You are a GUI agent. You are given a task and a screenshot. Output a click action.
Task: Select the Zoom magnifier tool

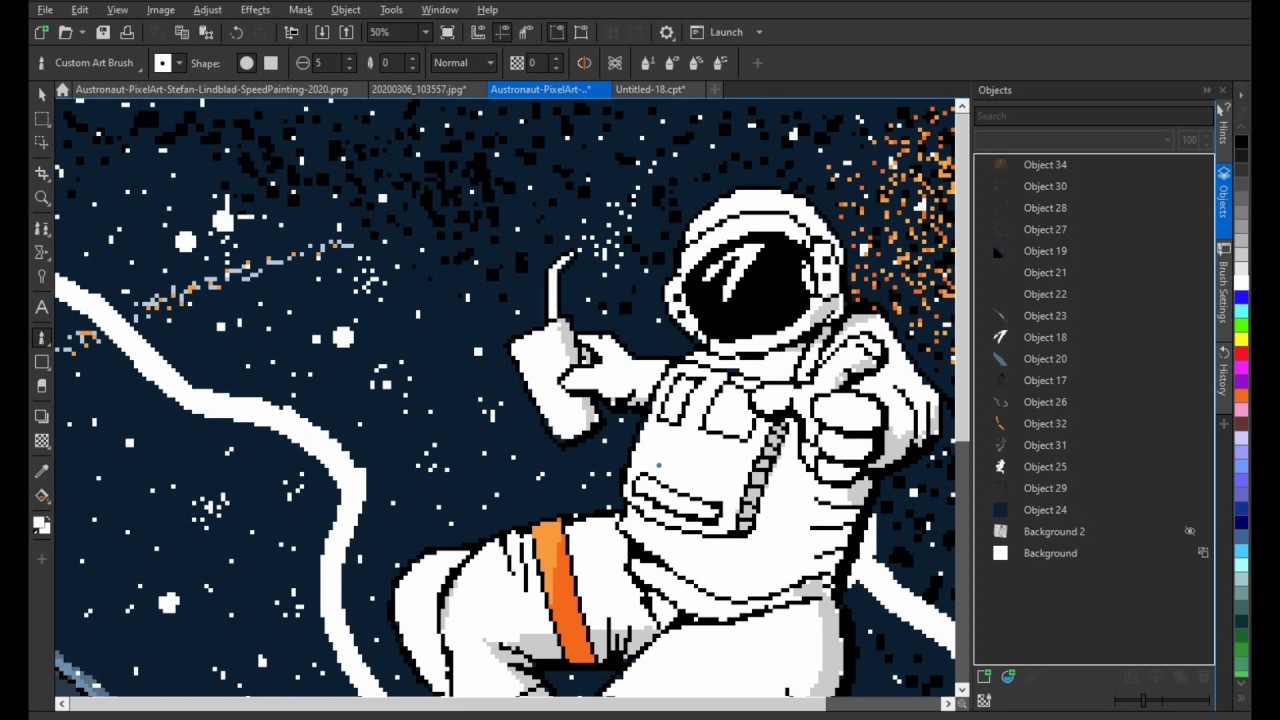coord(41,198)
